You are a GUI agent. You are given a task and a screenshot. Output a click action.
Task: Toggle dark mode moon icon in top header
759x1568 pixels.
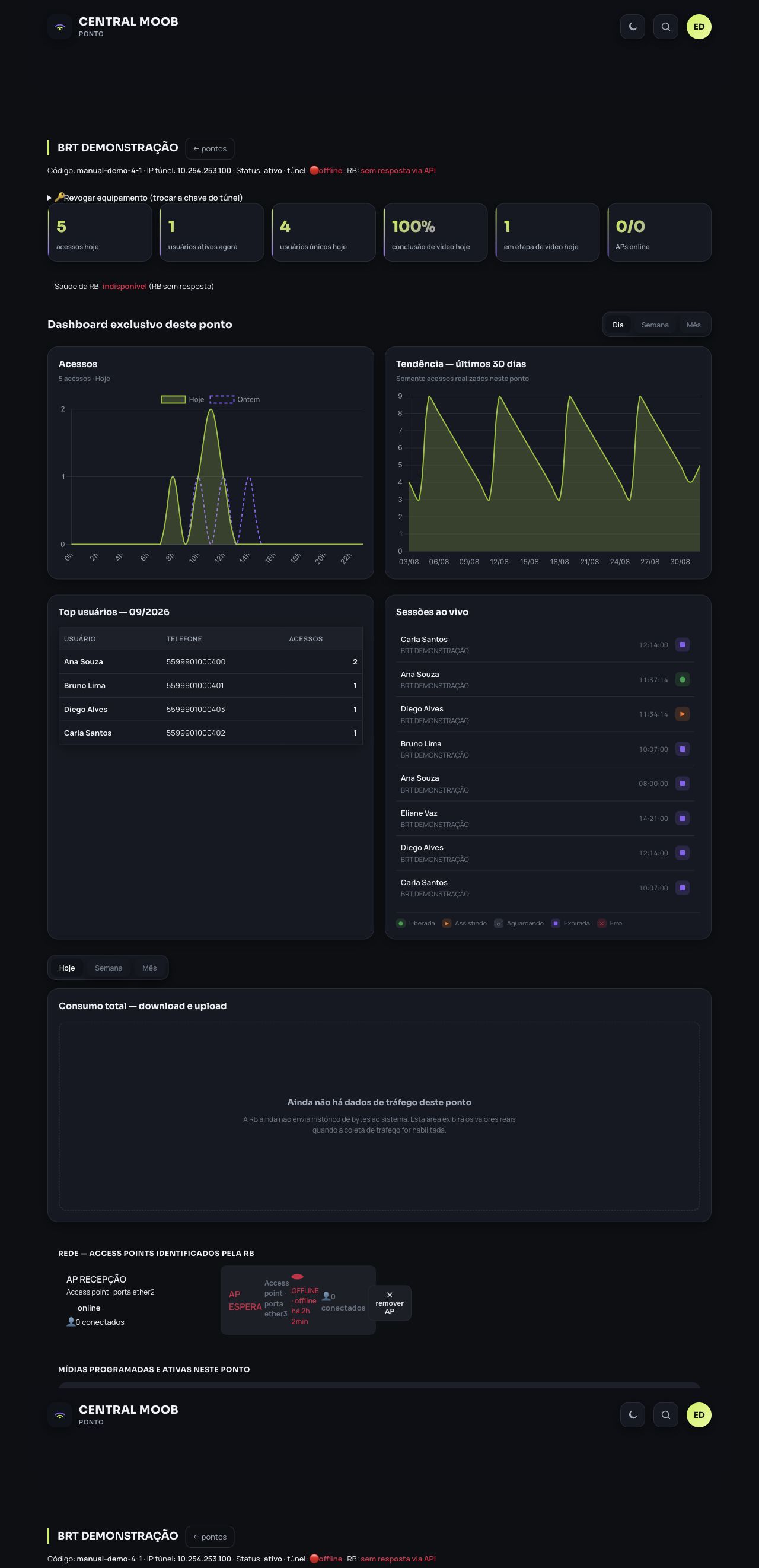click(x=633, y=27)
